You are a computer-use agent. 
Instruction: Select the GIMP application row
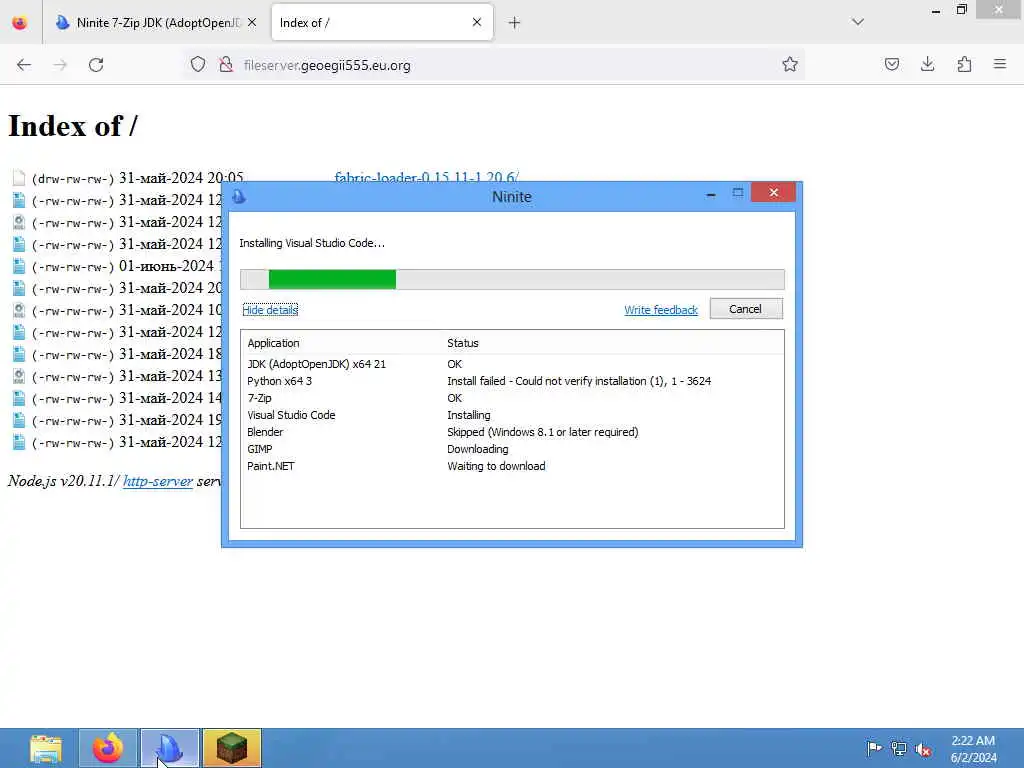click(512, 449)
